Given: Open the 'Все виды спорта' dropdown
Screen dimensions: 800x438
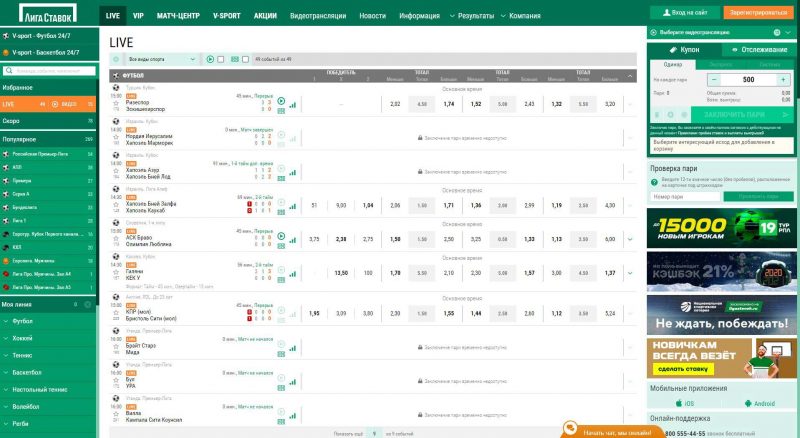Looking at the screenshot, I should [x=160, y=60].
